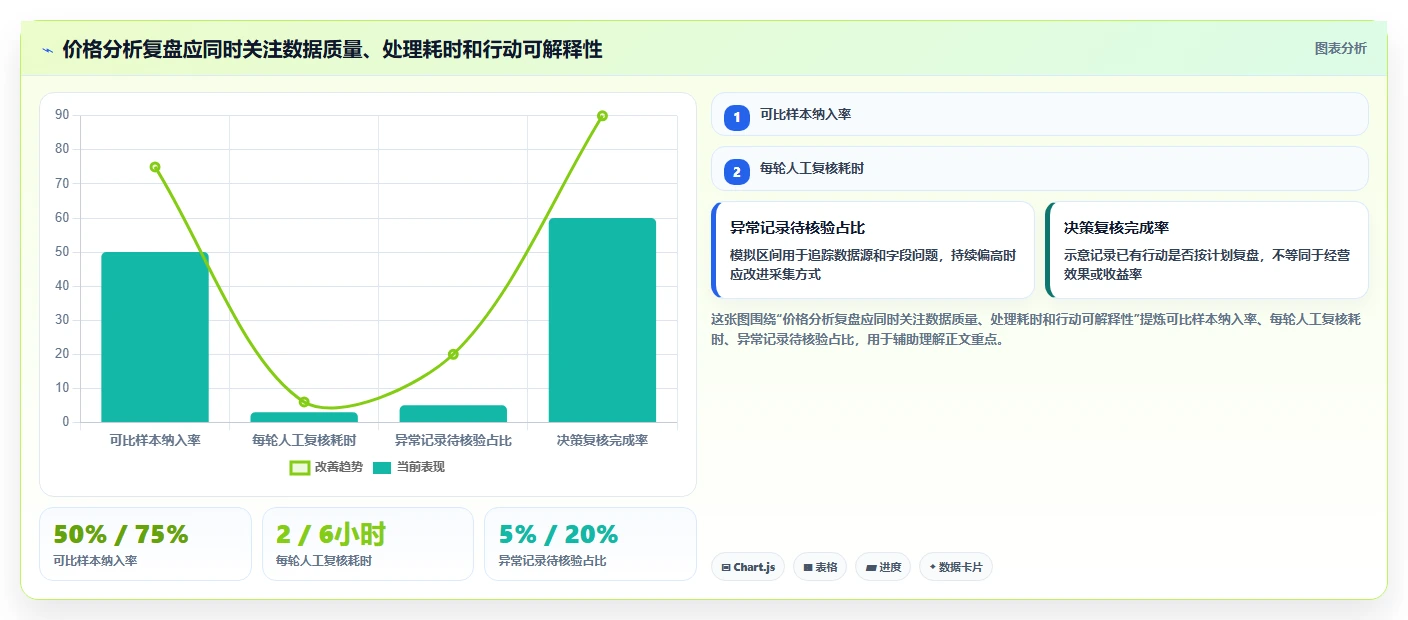Click the x-axis label 可比样本纳入率
Screen dimensions: 1408x620
[x=155, y=440]
